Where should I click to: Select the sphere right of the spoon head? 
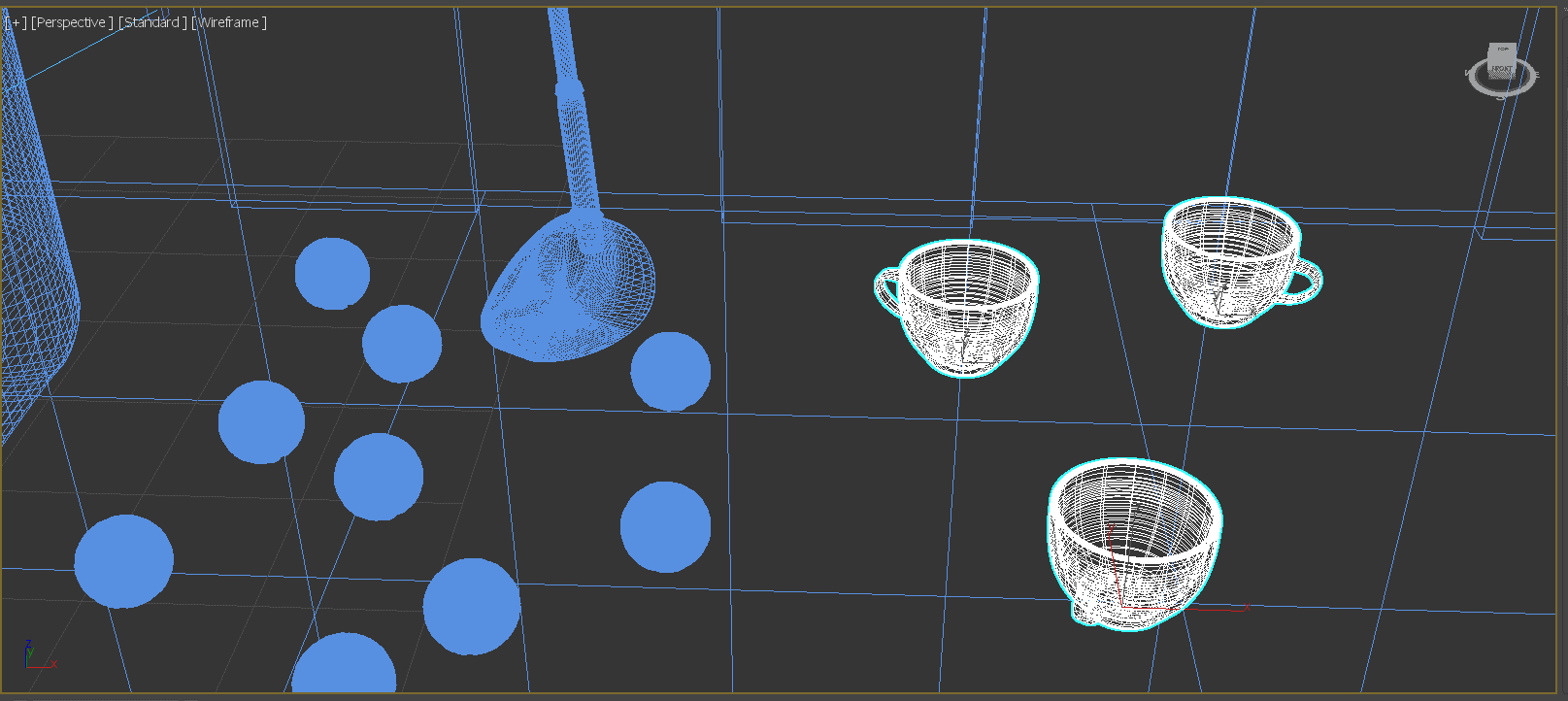click(670, 371)
